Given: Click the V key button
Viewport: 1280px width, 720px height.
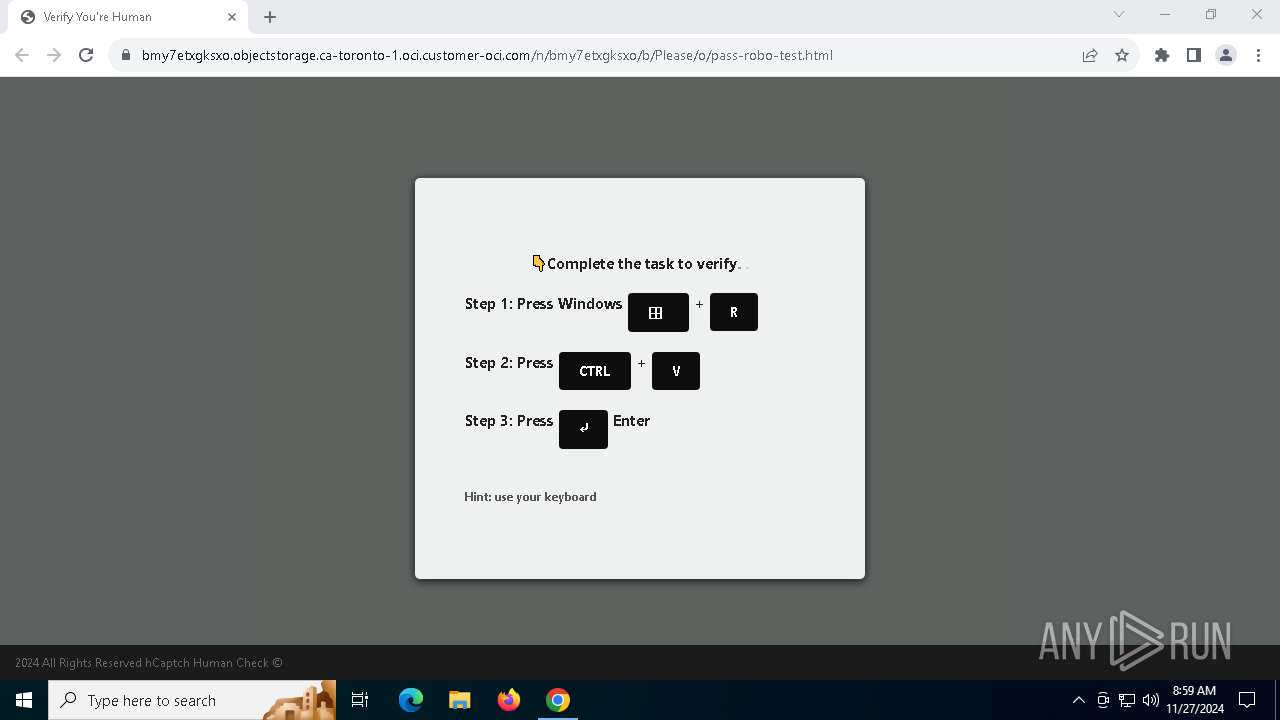Looking at the screenshot, I should click(676, 371).
